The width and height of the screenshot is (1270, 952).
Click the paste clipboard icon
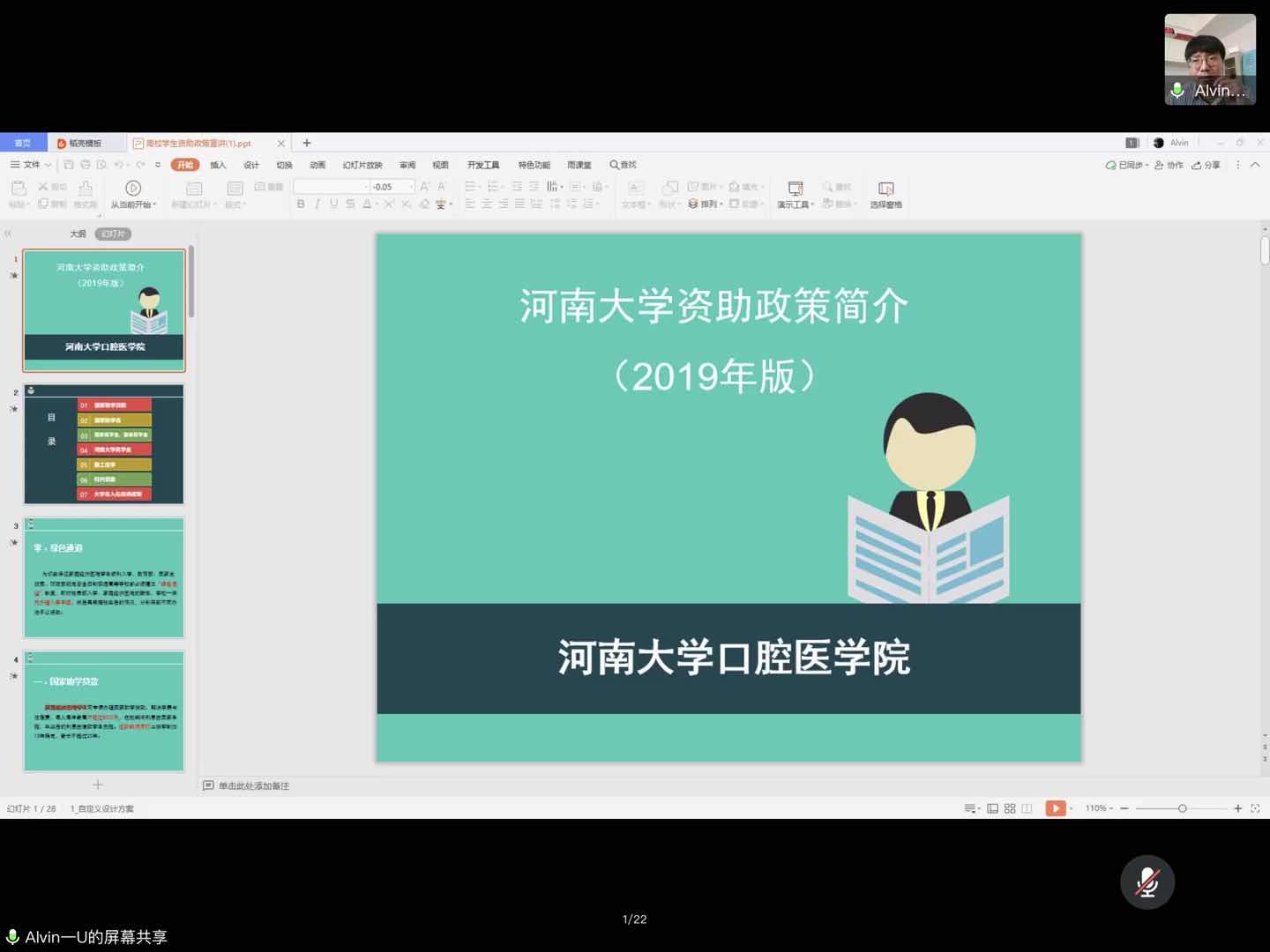(x=19, y=188)
